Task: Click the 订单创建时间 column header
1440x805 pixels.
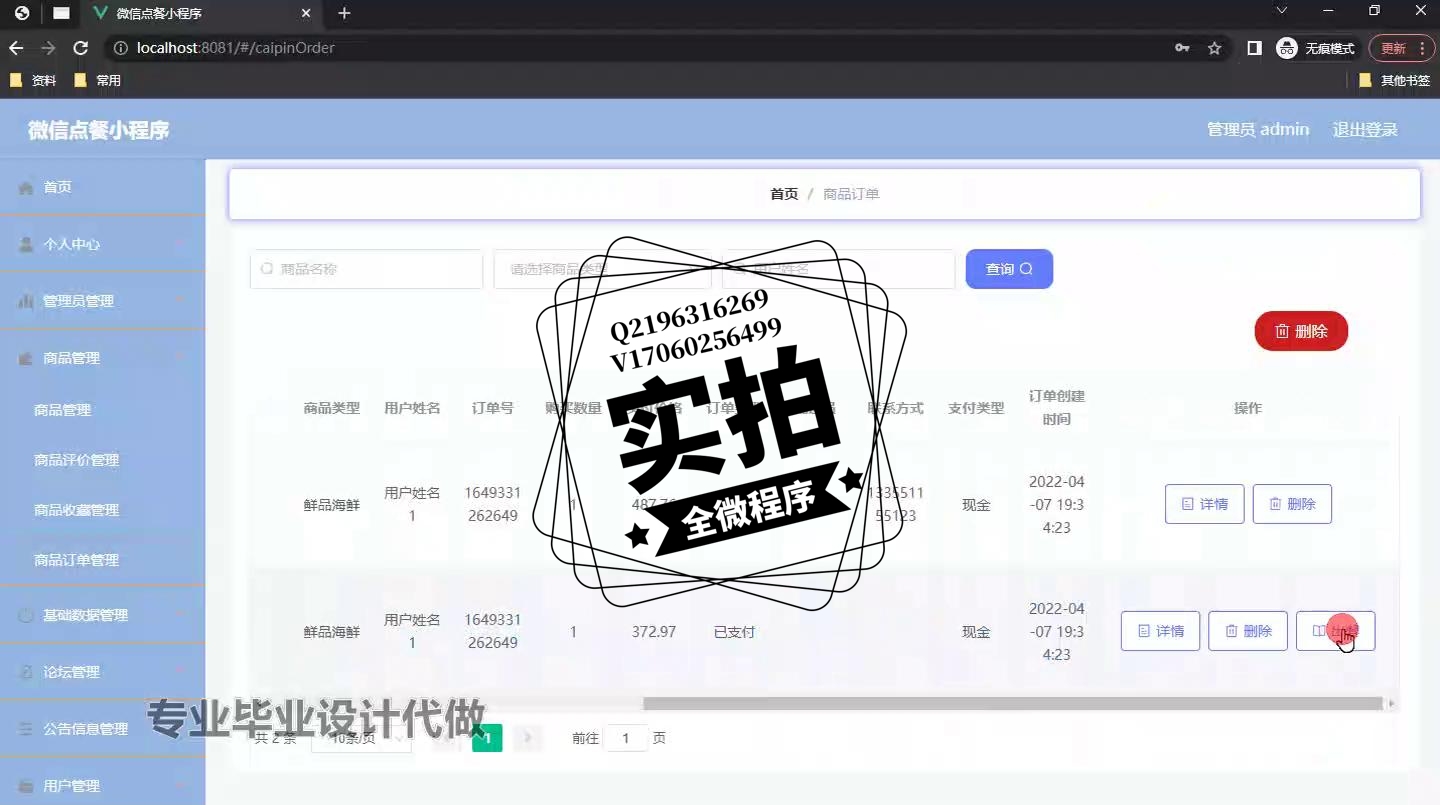Action: (x=1057, y=408)
